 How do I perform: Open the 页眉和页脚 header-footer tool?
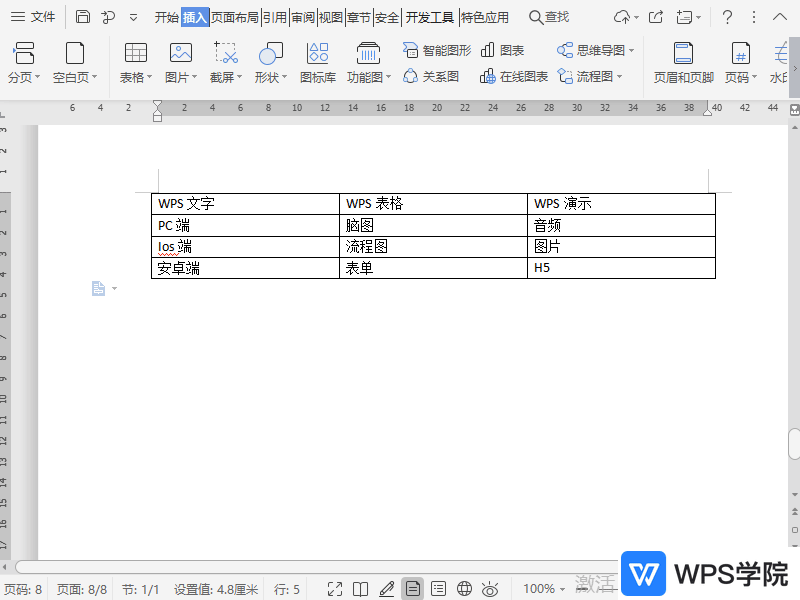tap(683, 60)
